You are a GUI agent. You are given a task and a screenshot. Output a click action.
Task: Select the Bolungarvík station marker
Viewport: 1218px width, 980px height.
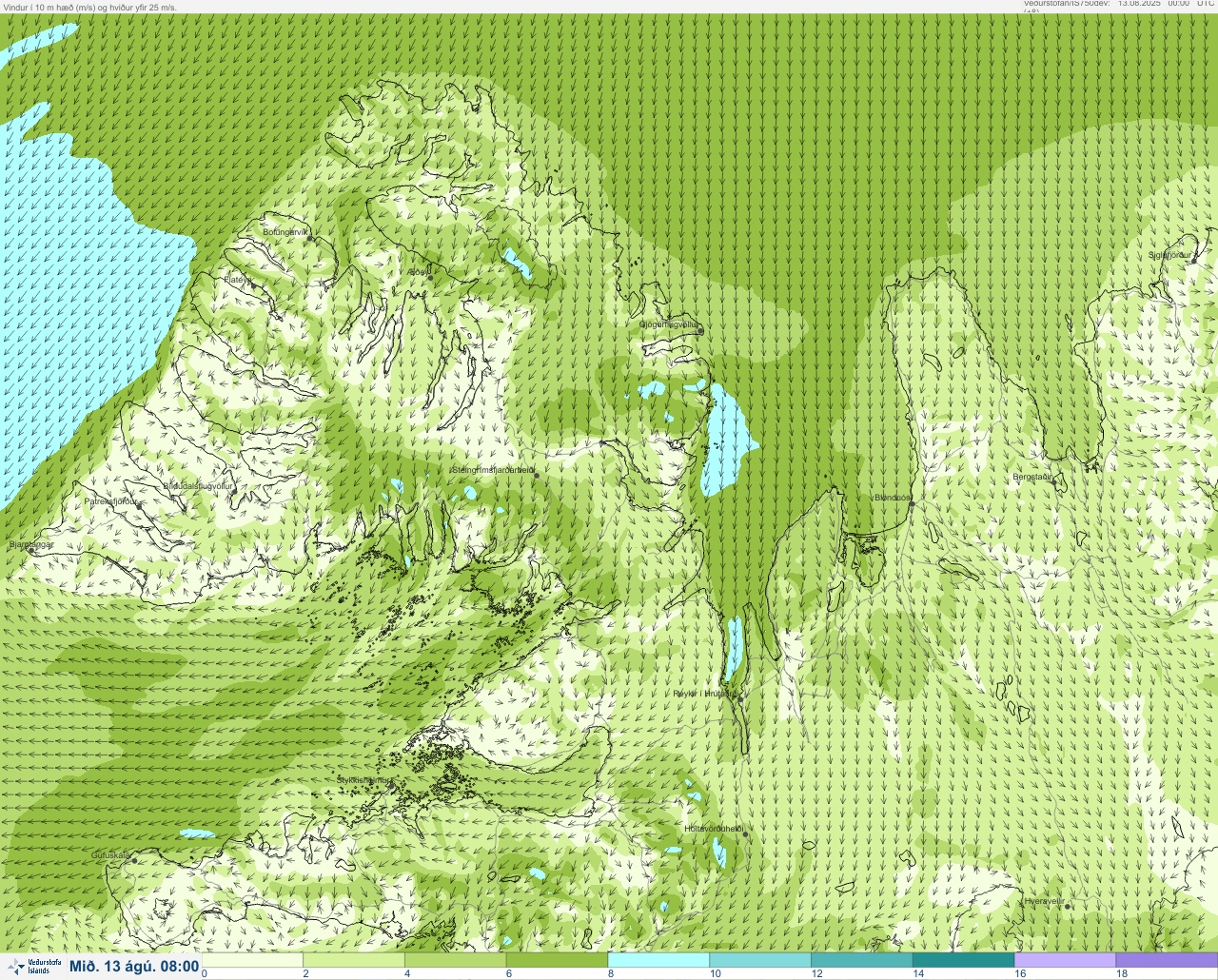(310, 239)
